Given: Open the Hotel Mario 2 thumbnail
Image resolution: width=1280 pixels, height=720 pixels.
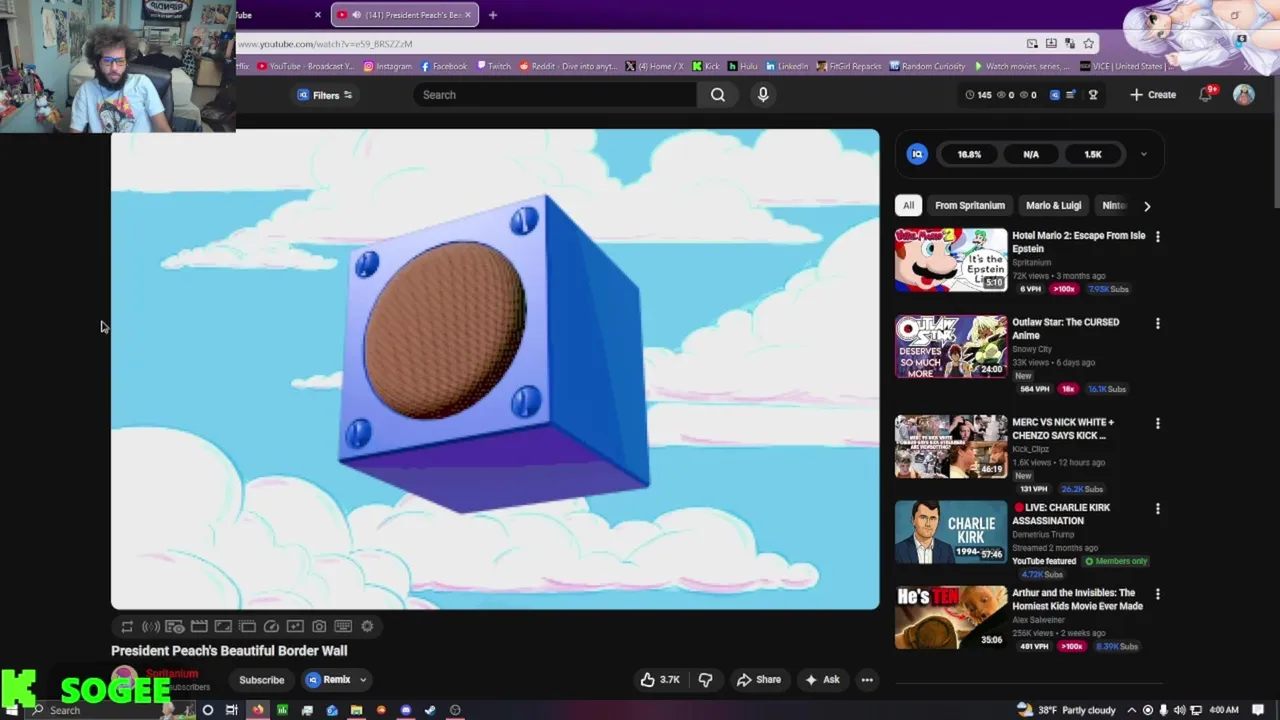Looking at the screenshot, I should 951,260.
